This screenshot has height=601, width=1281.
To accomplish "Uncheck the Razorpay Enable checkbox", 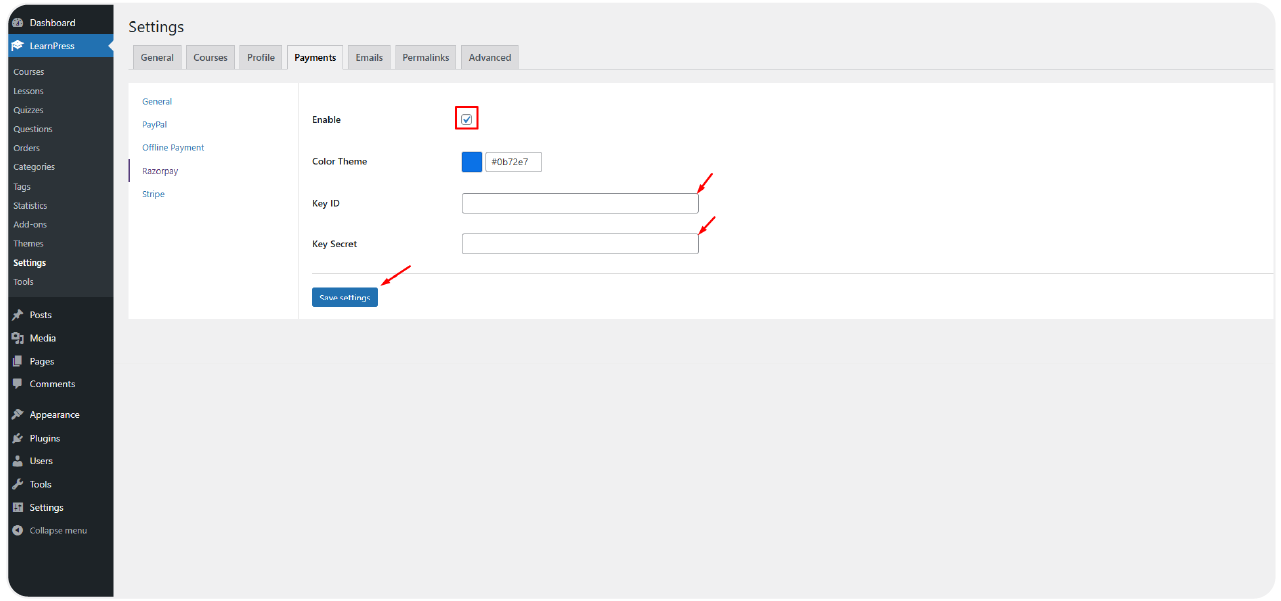I will click(466, 120).
